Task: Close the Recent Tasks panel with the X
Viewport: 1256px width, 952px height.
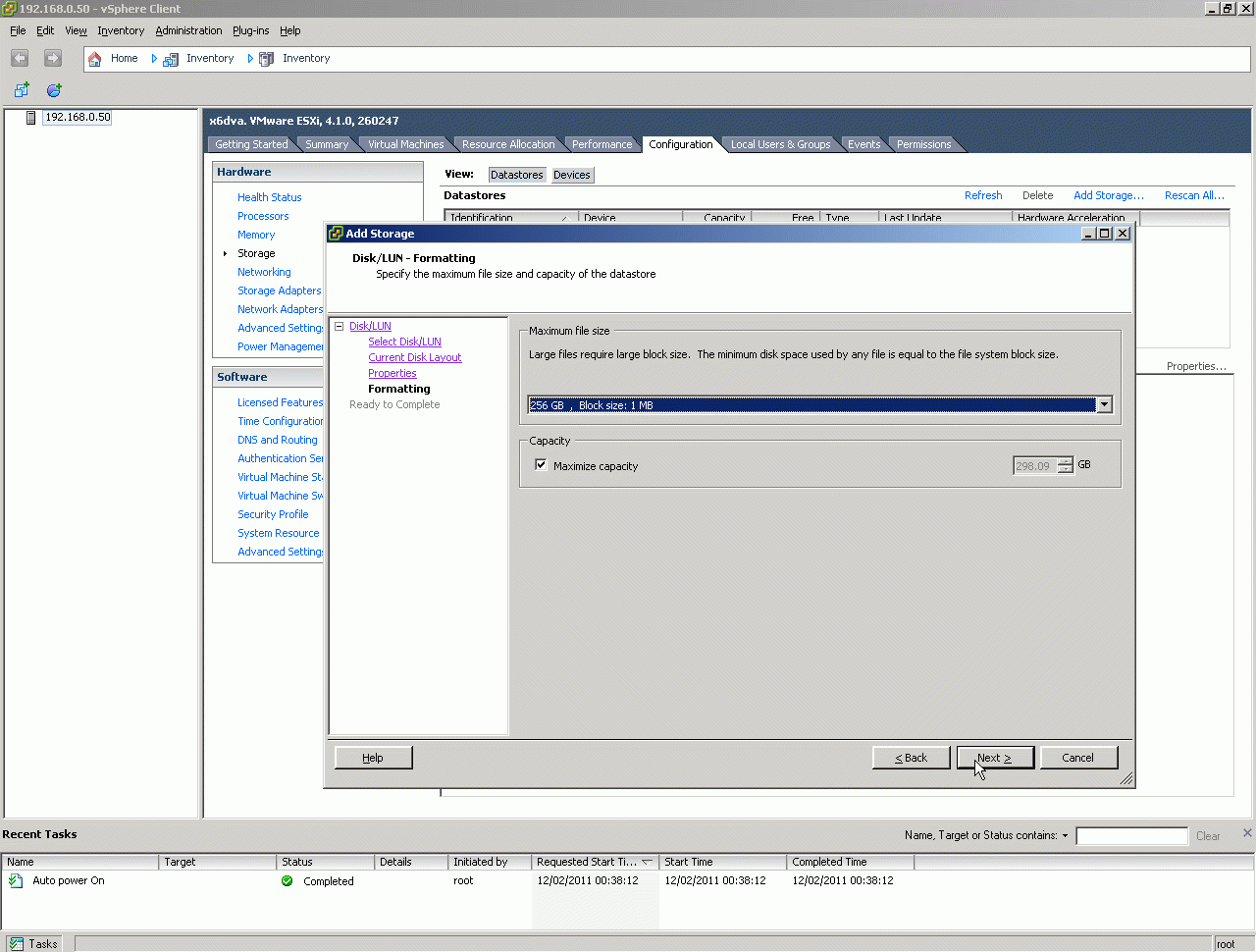Action: [1247, 833]
